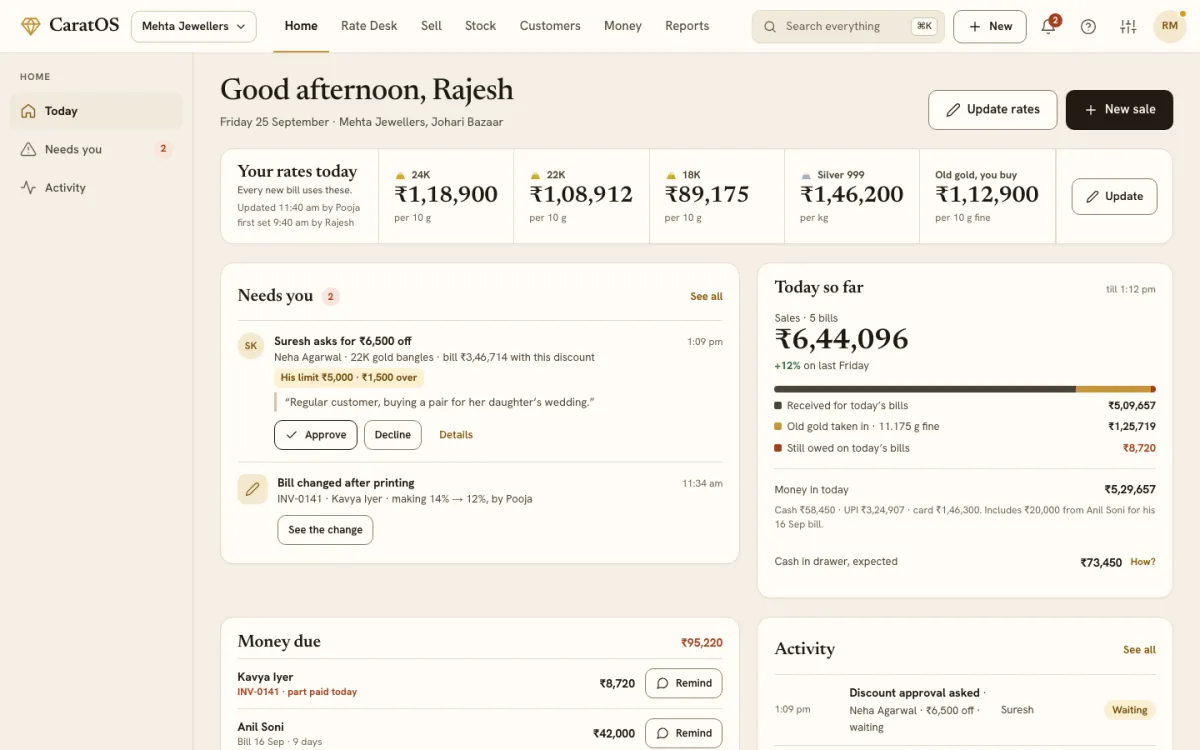Expand the Mehta Jewellers store switcher

tap(194, 26)
